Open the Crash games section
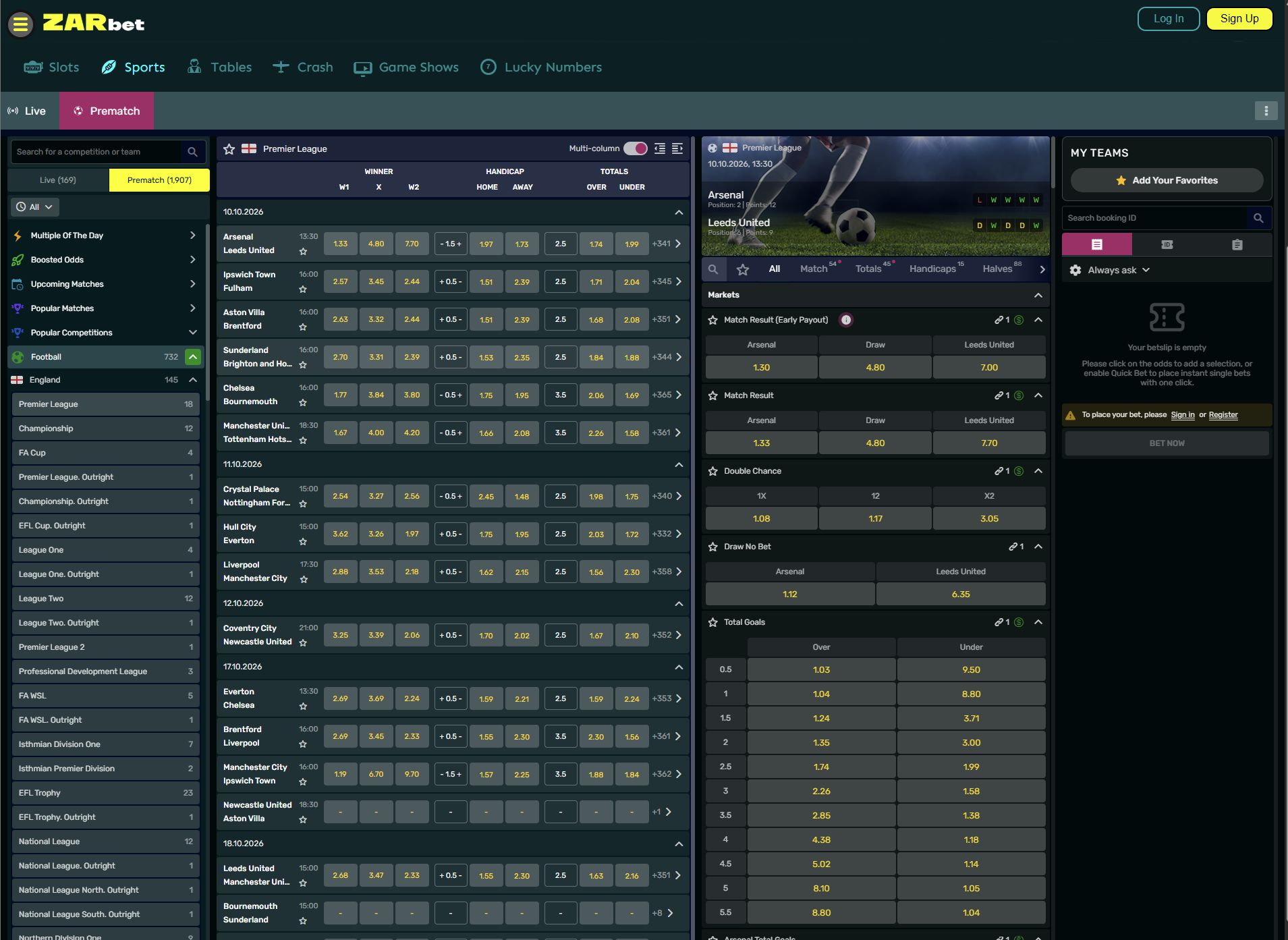The height and width of the screenshot is (940, 1288). click(x=303, y=67)
